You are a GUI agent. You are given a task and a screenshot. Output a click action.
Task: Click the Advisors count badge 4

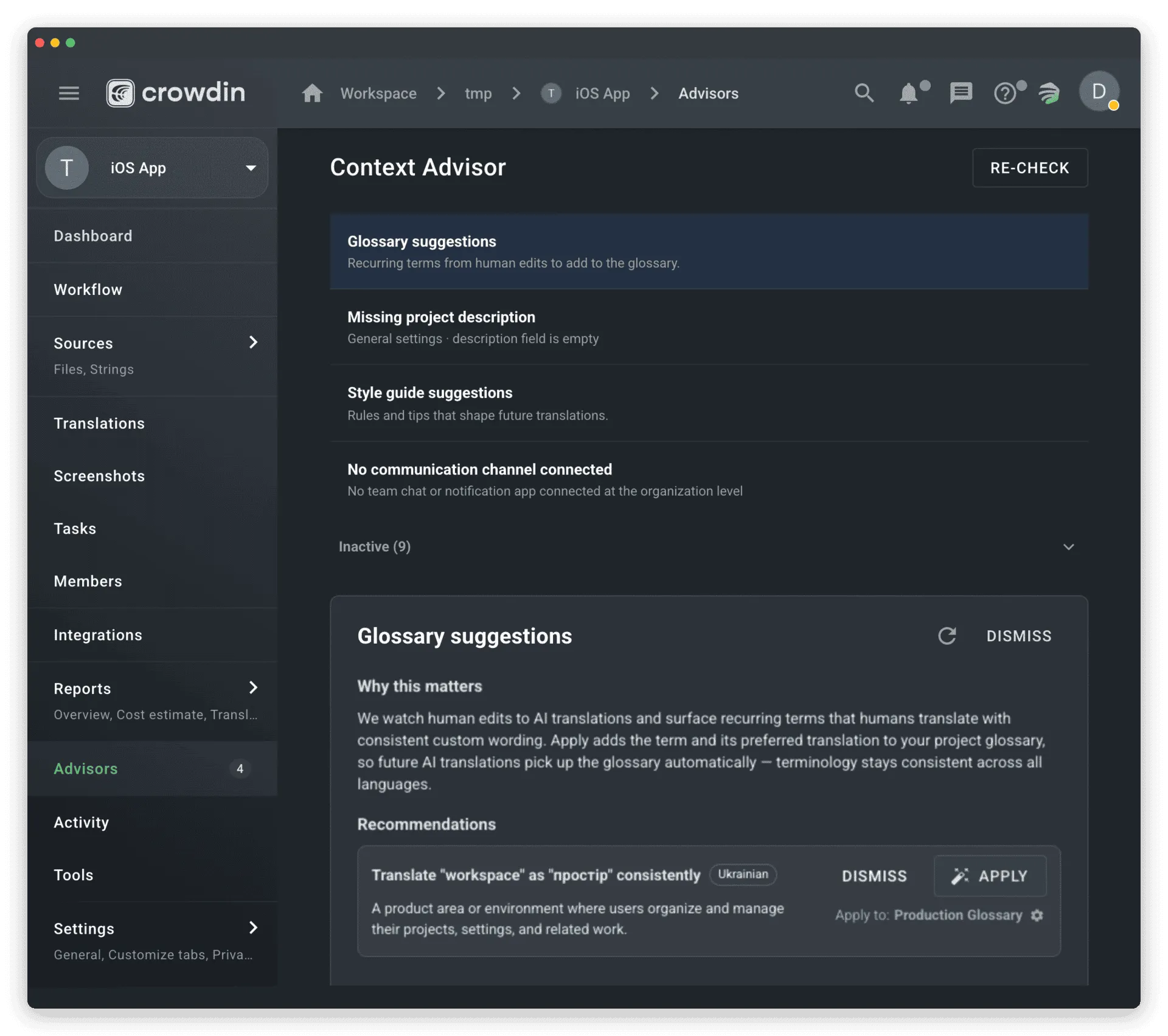pos(240,768)
